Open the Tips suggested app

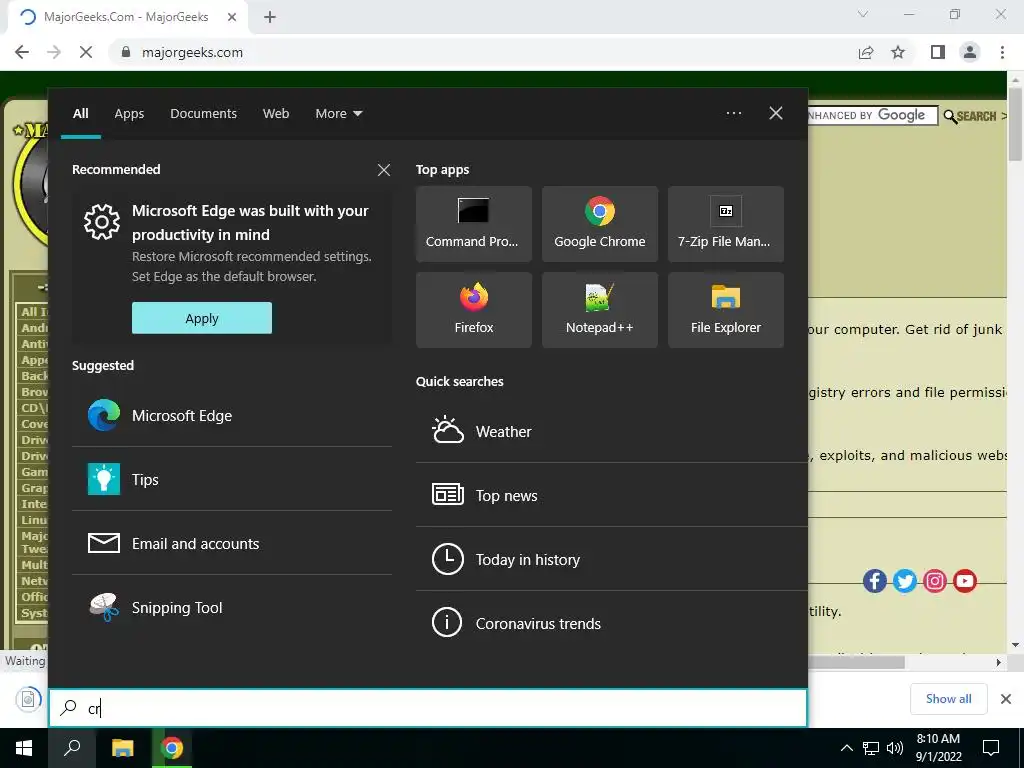232,479
